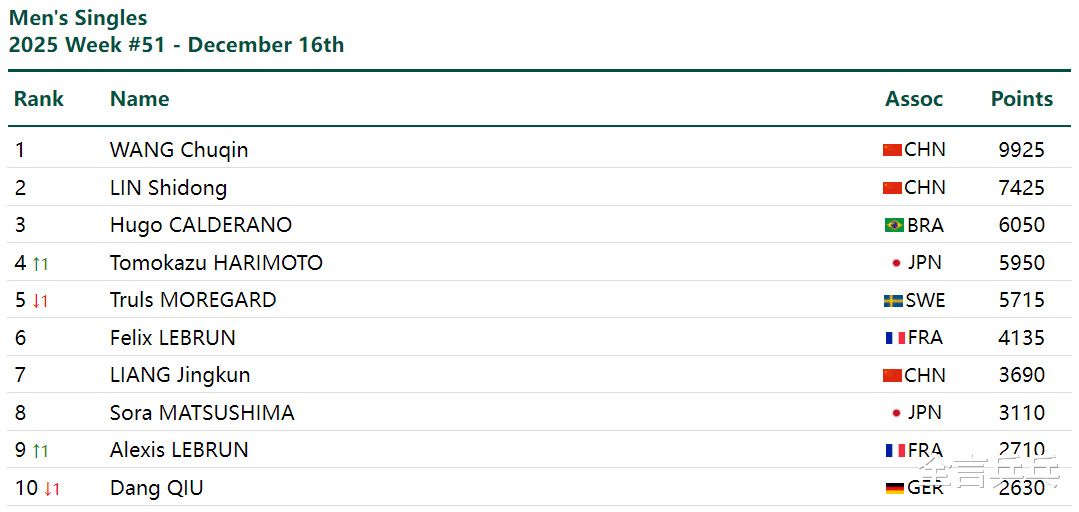
Task: Click the Japan flag beside Tomokazu HARIMOTO
Action: pos(896,263)
